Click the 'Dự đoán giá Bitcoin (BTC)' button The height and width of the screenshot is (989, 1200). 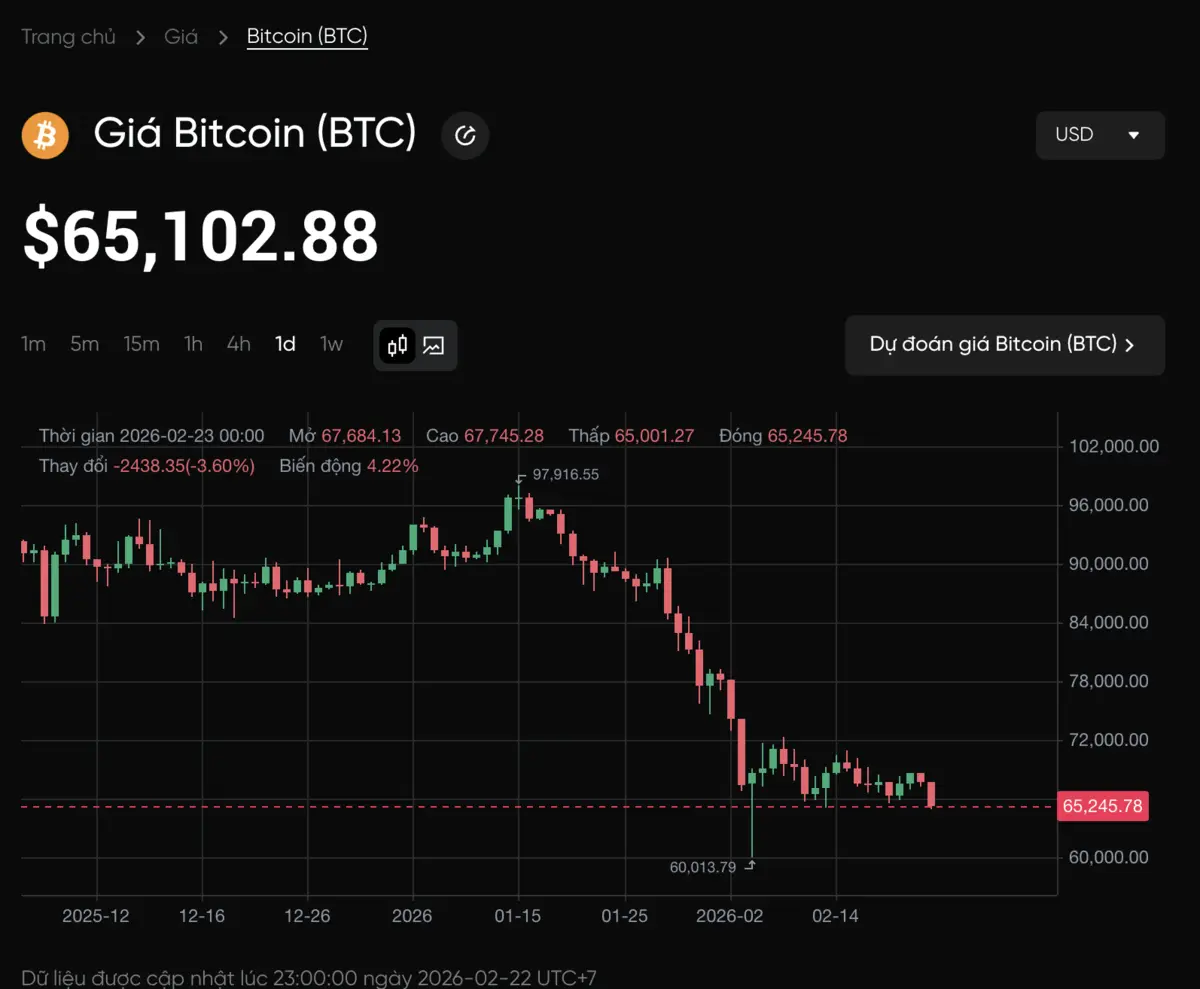[1005, 344]
